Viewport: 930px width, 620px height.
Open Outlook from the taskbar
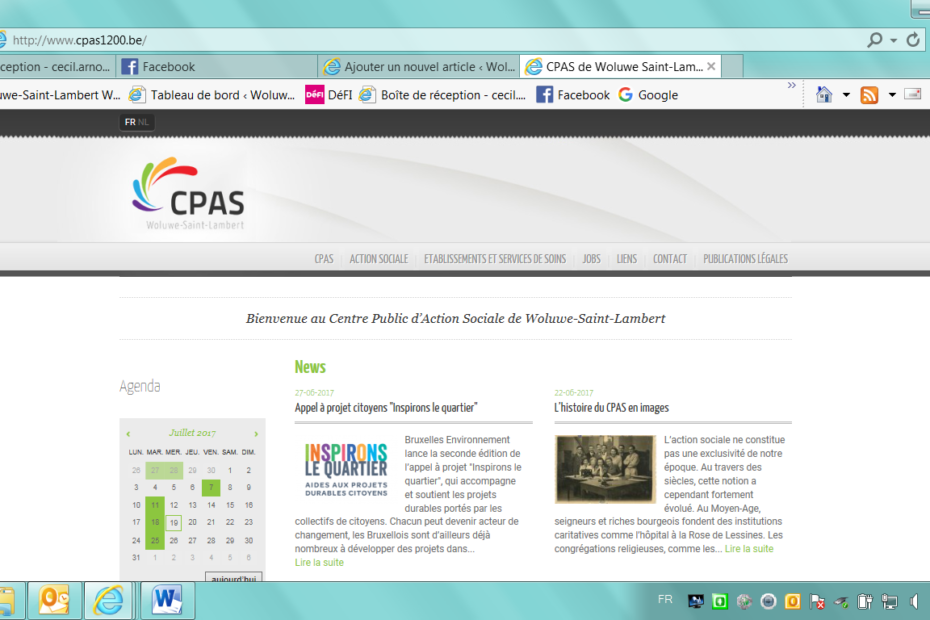tap(53, 600)
